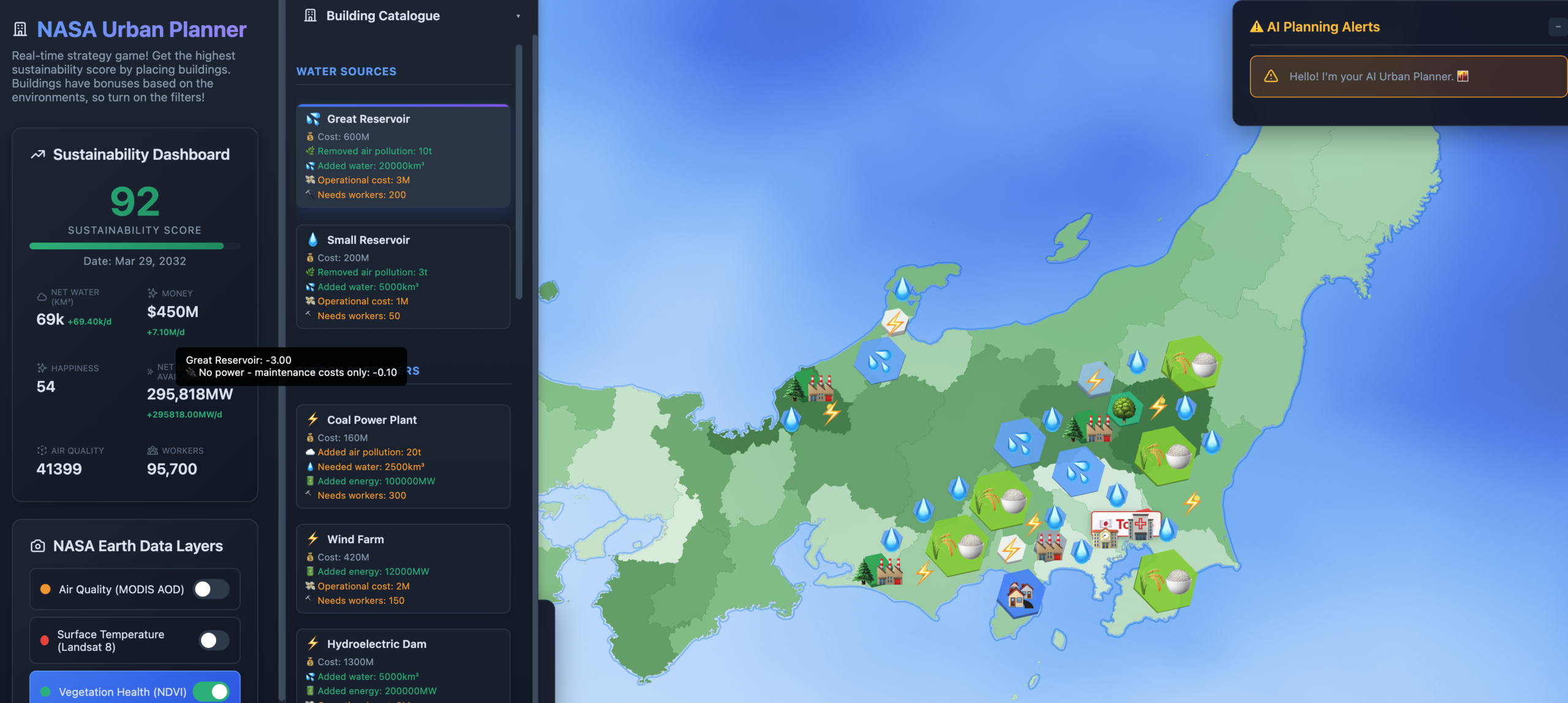This screenshot has height=703, width=1568.
Task: Click the tree icon on the green hexagon
Action: coord(1124,408)
